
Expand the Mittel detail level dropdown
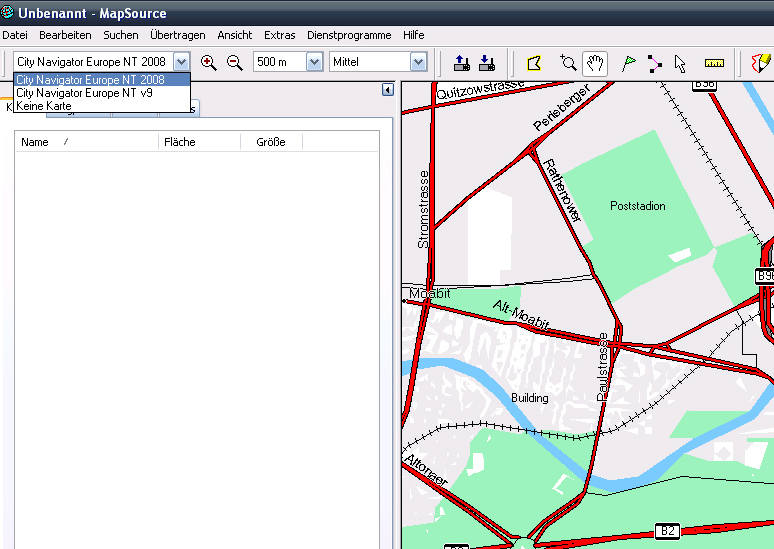coord(418,62)
